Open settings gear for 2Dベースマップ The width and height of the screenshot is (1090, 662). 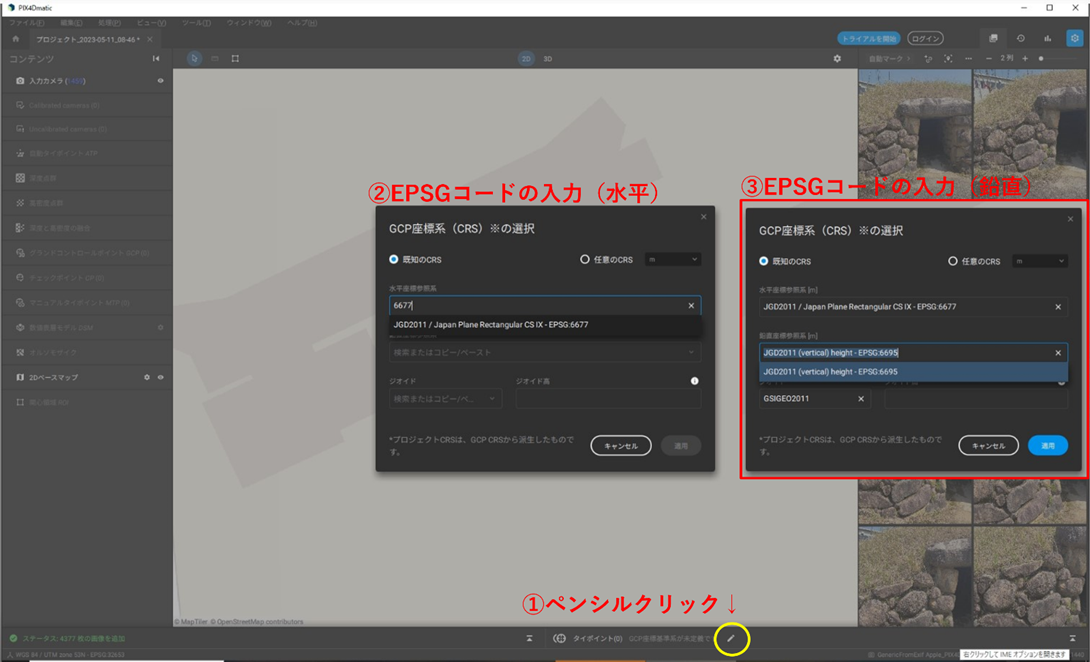[x=147, y=378]
